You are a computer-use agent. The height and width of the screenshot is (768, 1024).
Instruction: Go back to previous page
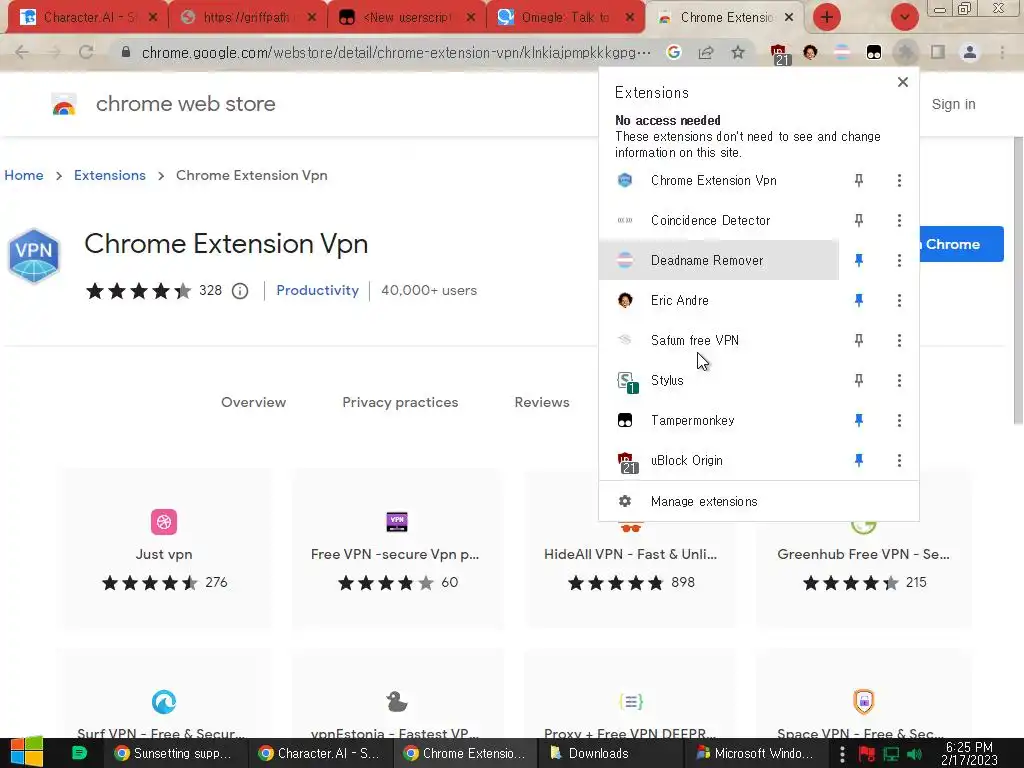pyautogui.click(x=22, y=52)
